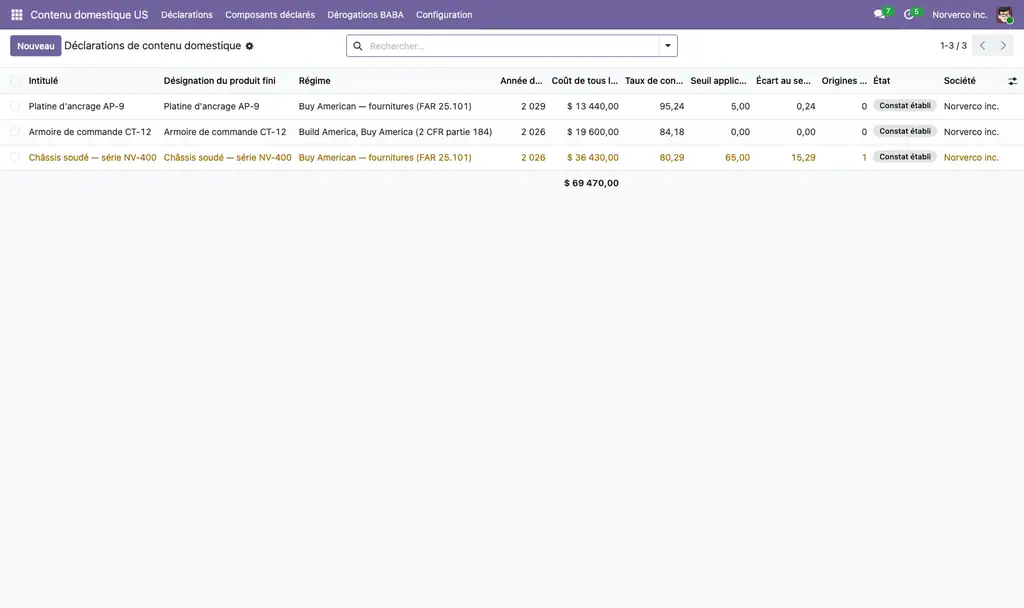
Task: Check the Armoire de commande CT-12 row
Action: (x=14, y=132)
